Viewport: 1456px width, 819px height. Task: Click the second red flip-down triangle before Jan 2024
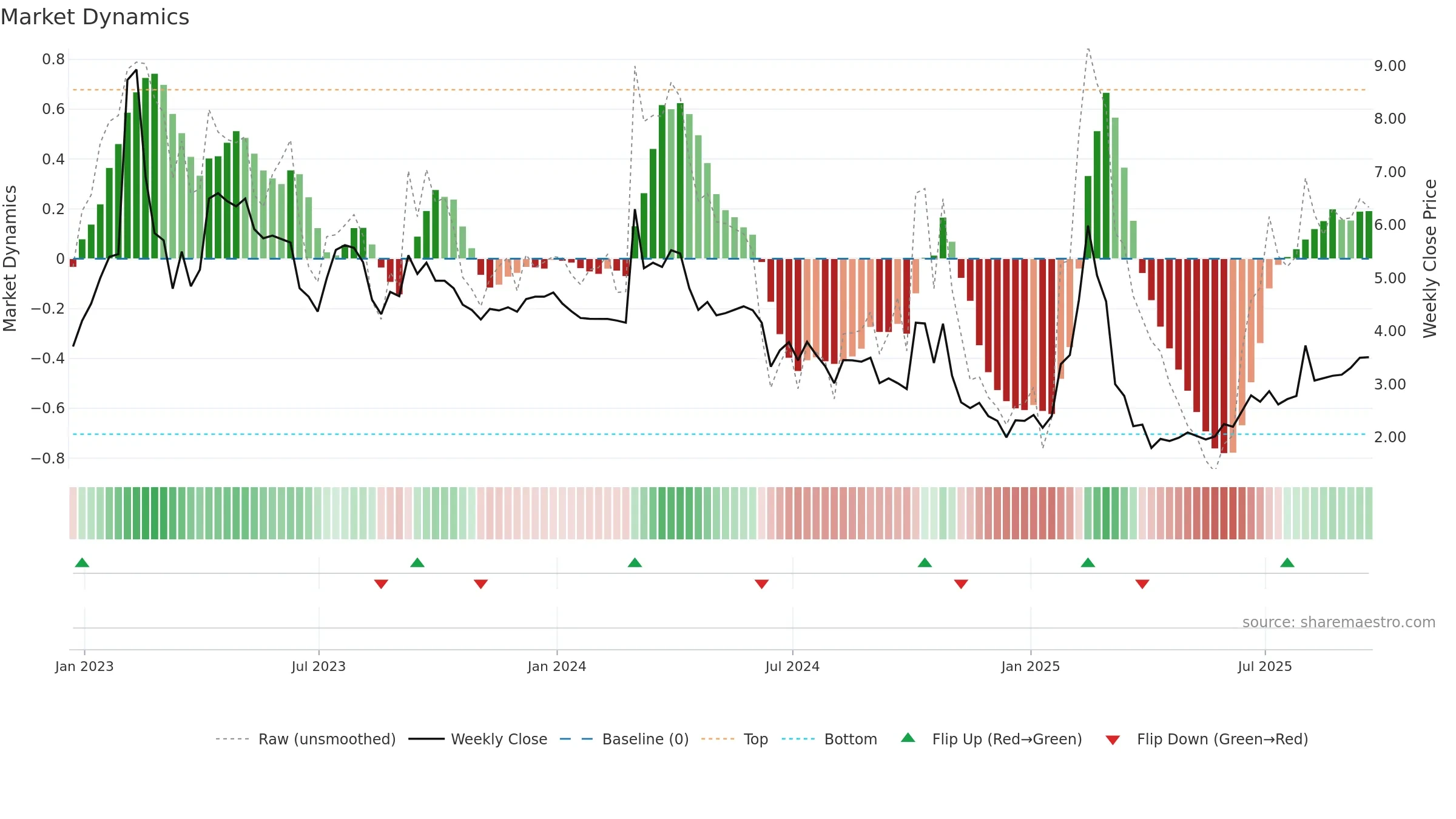coord(480,584)
